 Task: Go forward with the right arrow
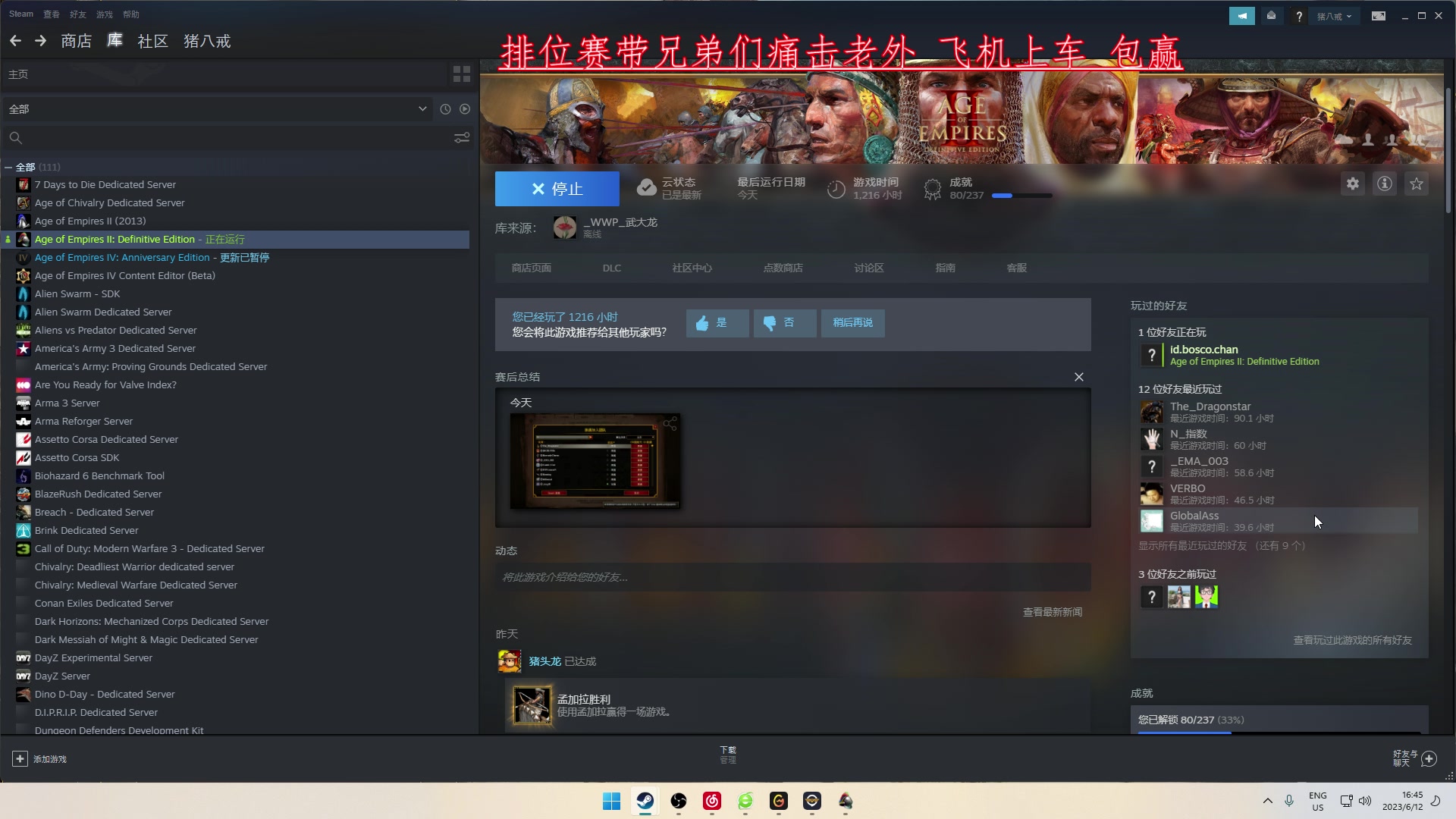(x=40, y=41)
